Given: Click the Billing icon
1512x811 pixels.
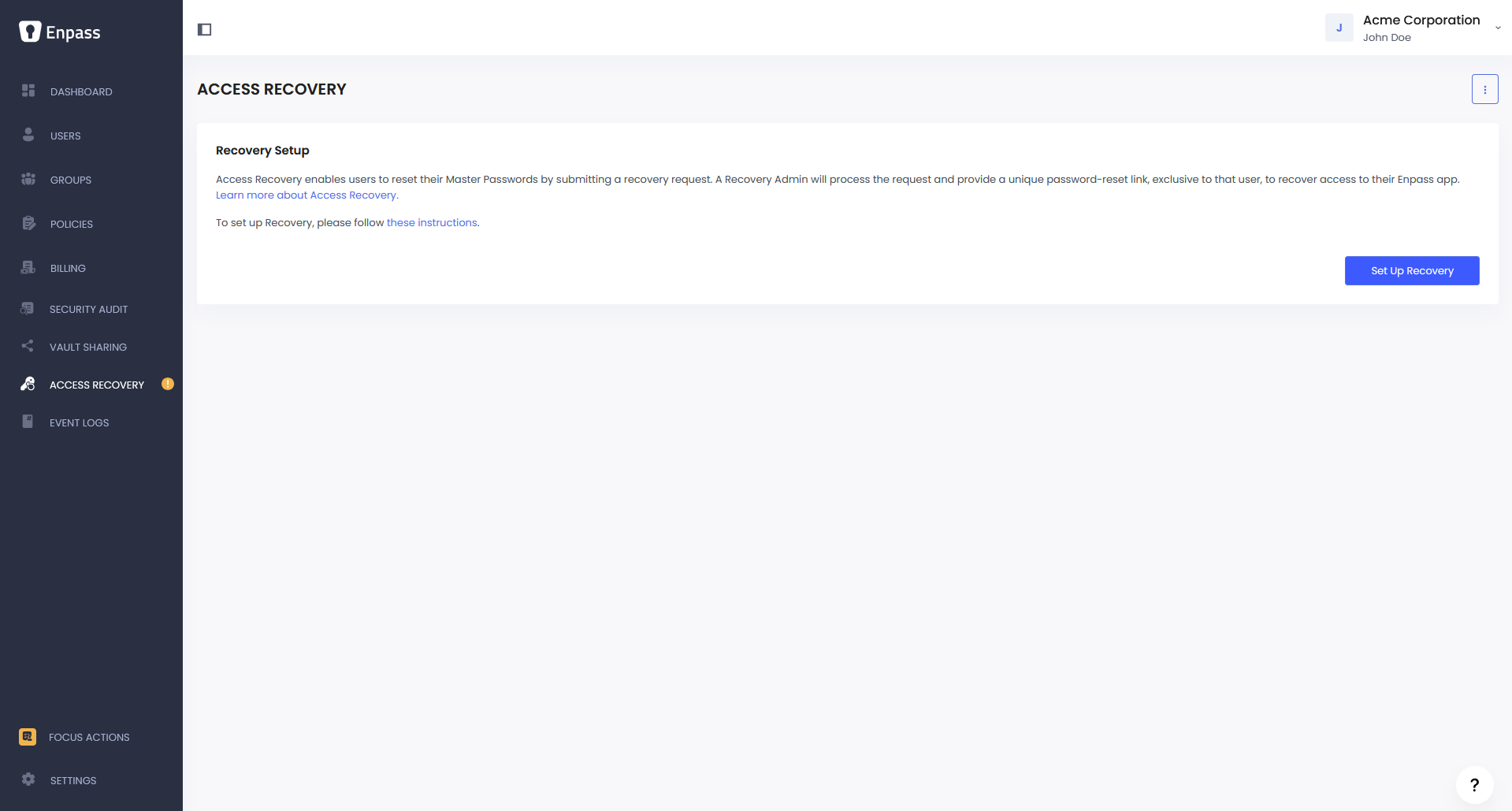Looking at the screenshot, I should pos(28,267).
